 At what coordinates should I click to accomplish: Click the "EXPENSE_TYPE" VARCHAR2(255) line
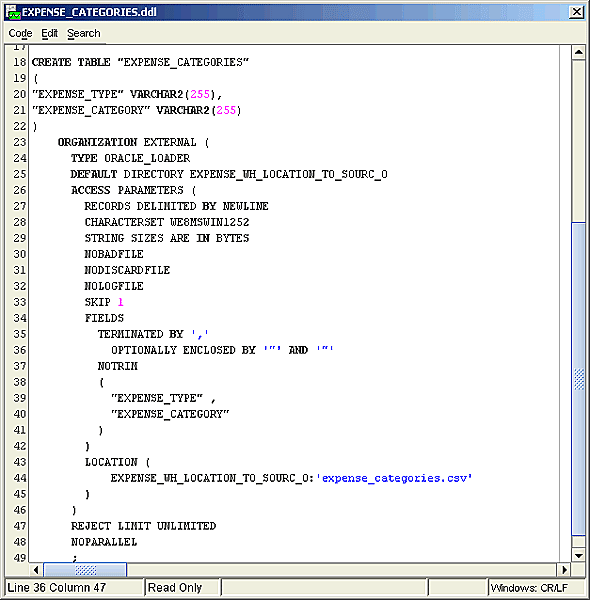click(126, 94)
